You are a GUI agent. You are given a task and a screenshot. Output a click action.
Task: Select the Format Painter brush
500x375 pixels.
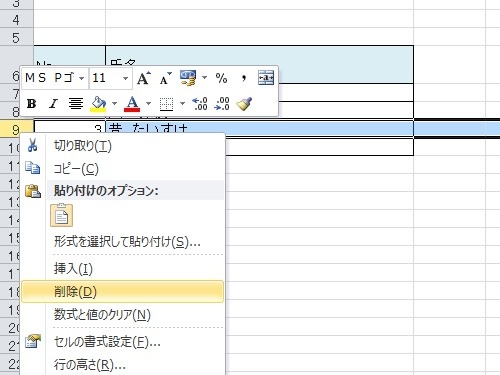coord(244,104)
